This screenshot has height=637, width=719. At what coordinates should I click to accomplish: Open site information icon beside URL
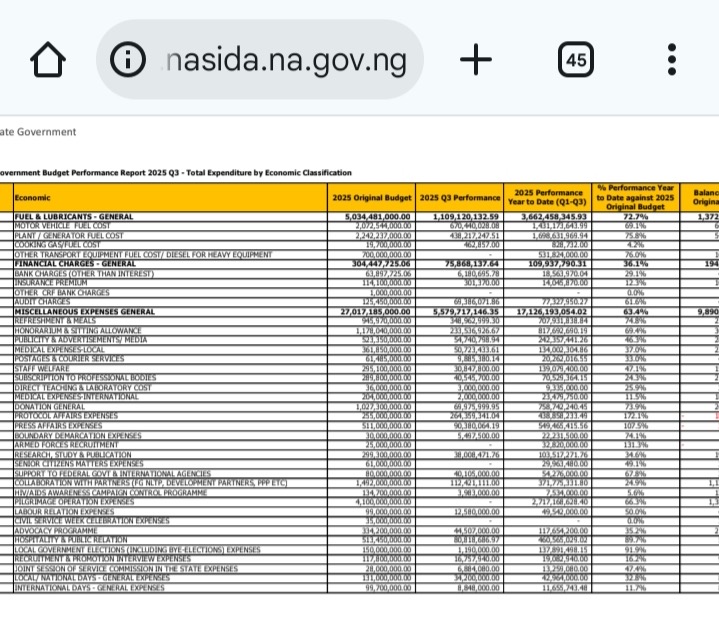pos(128,61)
